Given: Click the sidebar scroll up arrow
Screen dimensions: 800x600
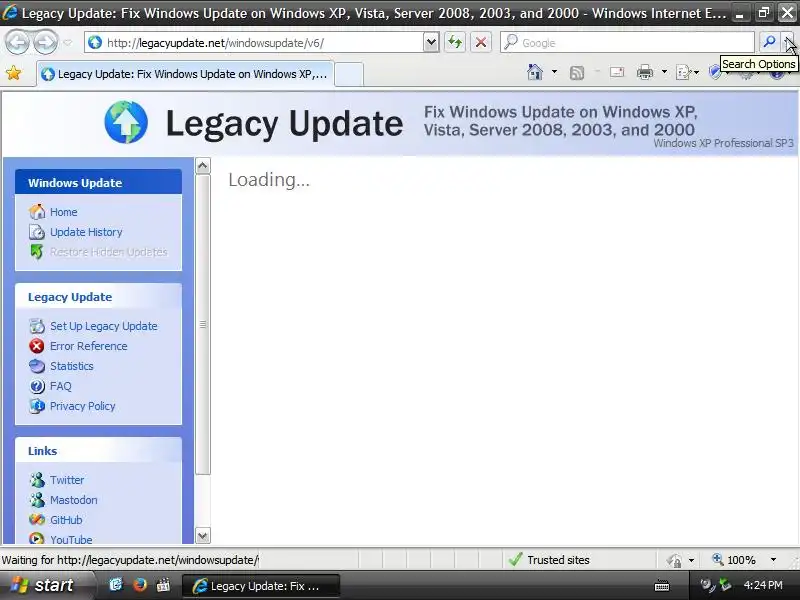Looking at the screenshot, I should coord(203,166).
